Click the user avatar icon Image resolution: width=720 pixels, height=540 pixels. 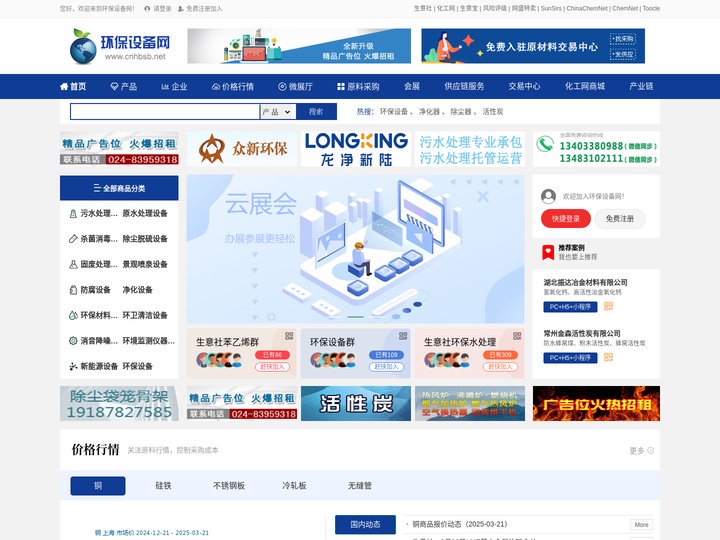tap(548, 197)
